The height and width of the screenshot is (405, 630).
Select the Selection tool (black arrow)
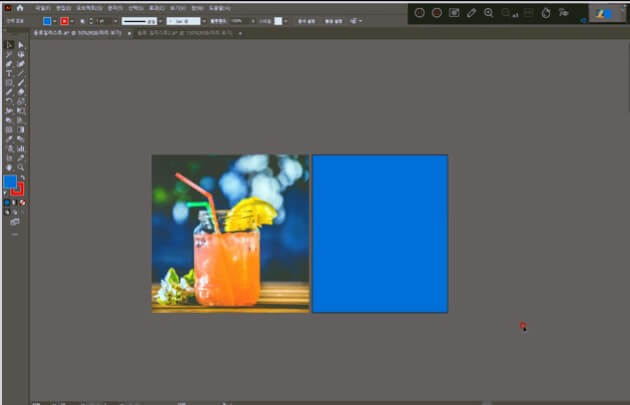[9, 45]
